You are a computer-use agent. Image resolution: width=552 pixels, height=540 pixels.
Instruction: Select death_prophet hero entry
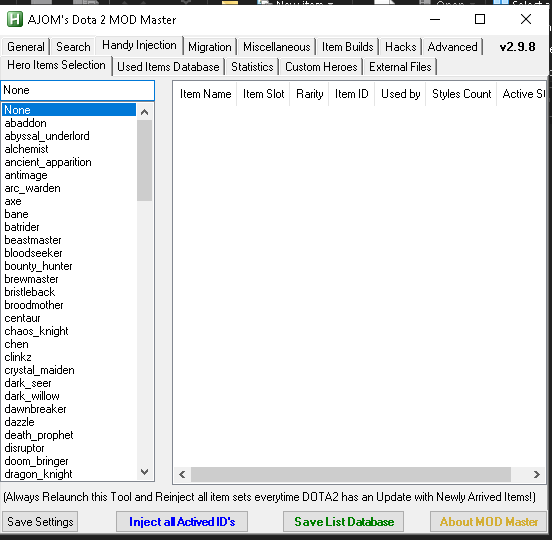[69, 435]
